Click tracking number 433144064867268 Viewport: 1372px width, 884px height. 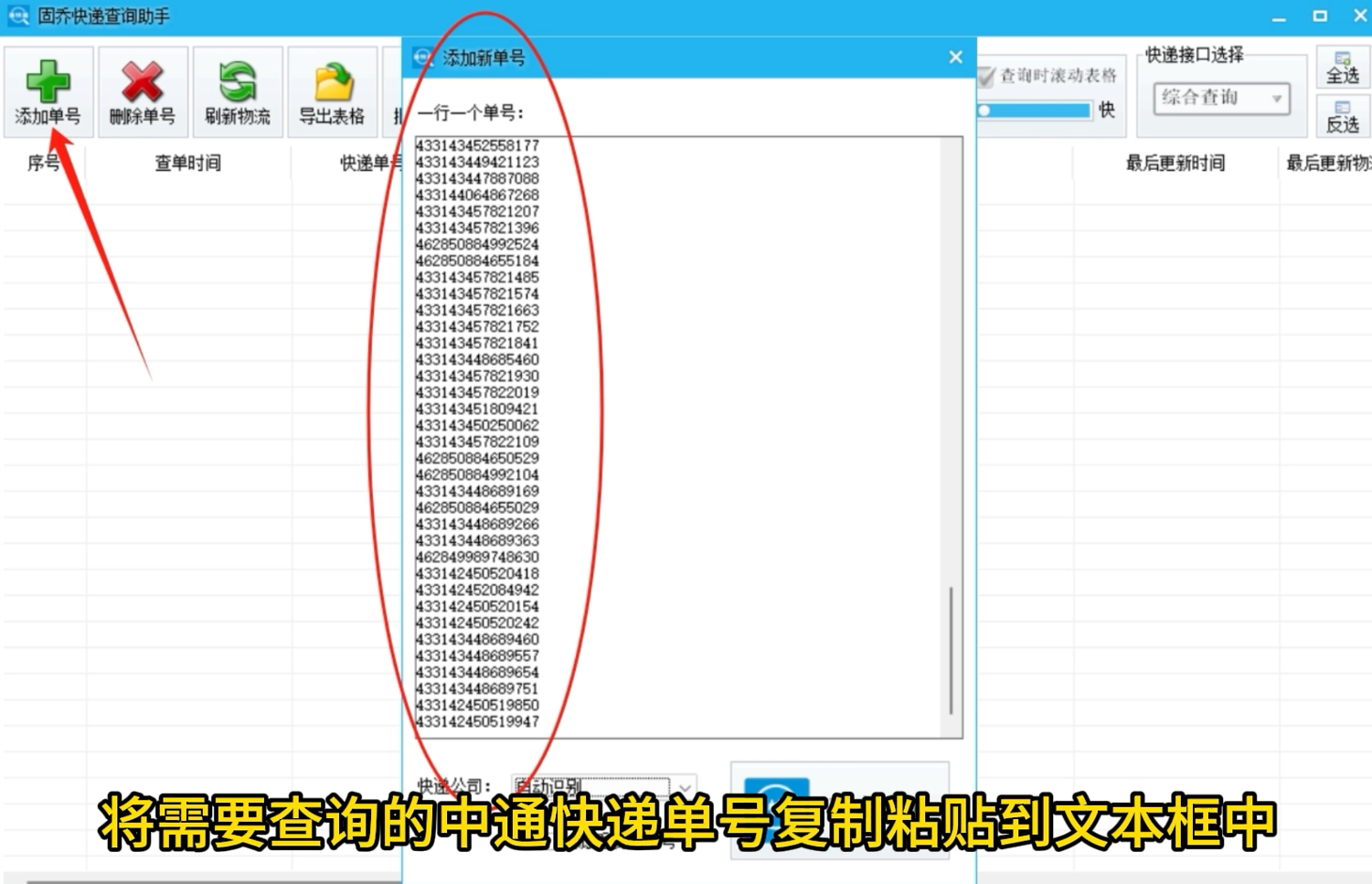(477, 195)
